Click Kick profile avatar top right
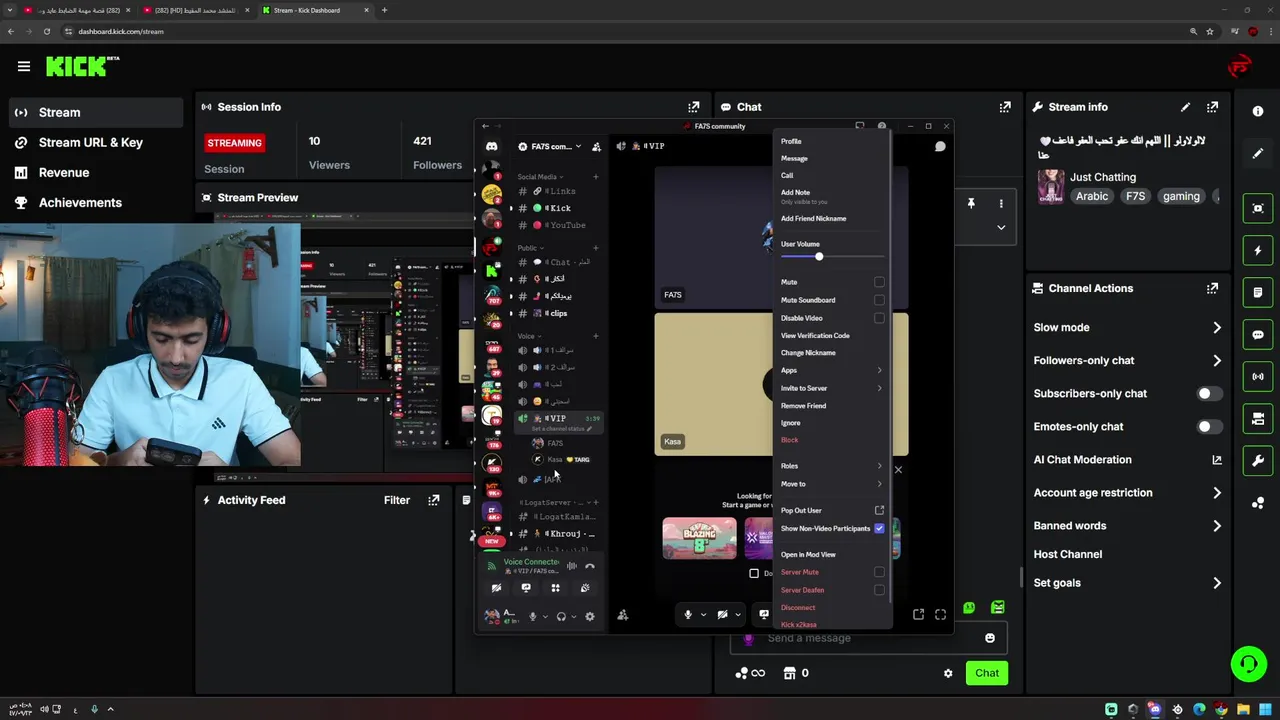Image resolution: width=1280 pixels, height=720 pixels. tap(1240, 66)
